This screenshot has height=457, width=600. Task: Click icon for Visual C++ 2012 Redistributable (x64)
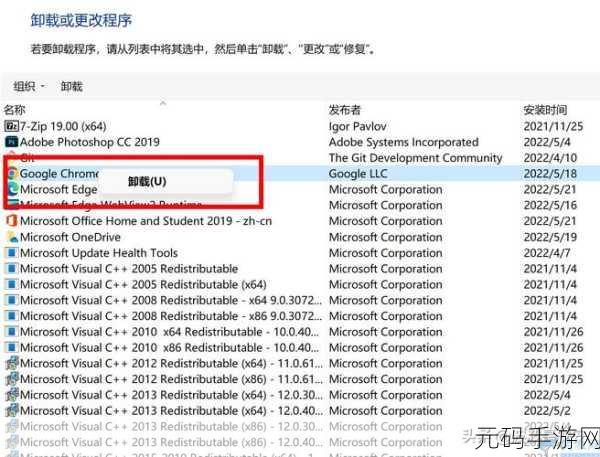tap(11, 363)
